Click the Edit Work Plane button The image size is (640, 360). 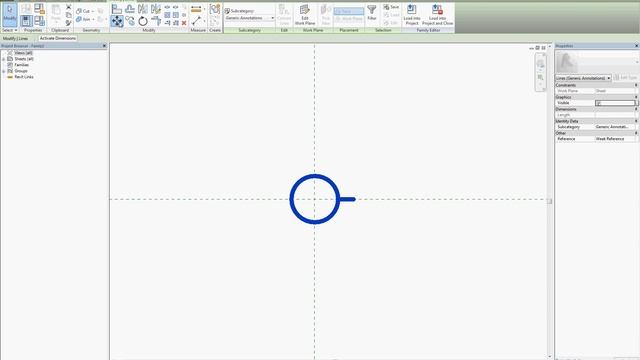click(305, 15)
